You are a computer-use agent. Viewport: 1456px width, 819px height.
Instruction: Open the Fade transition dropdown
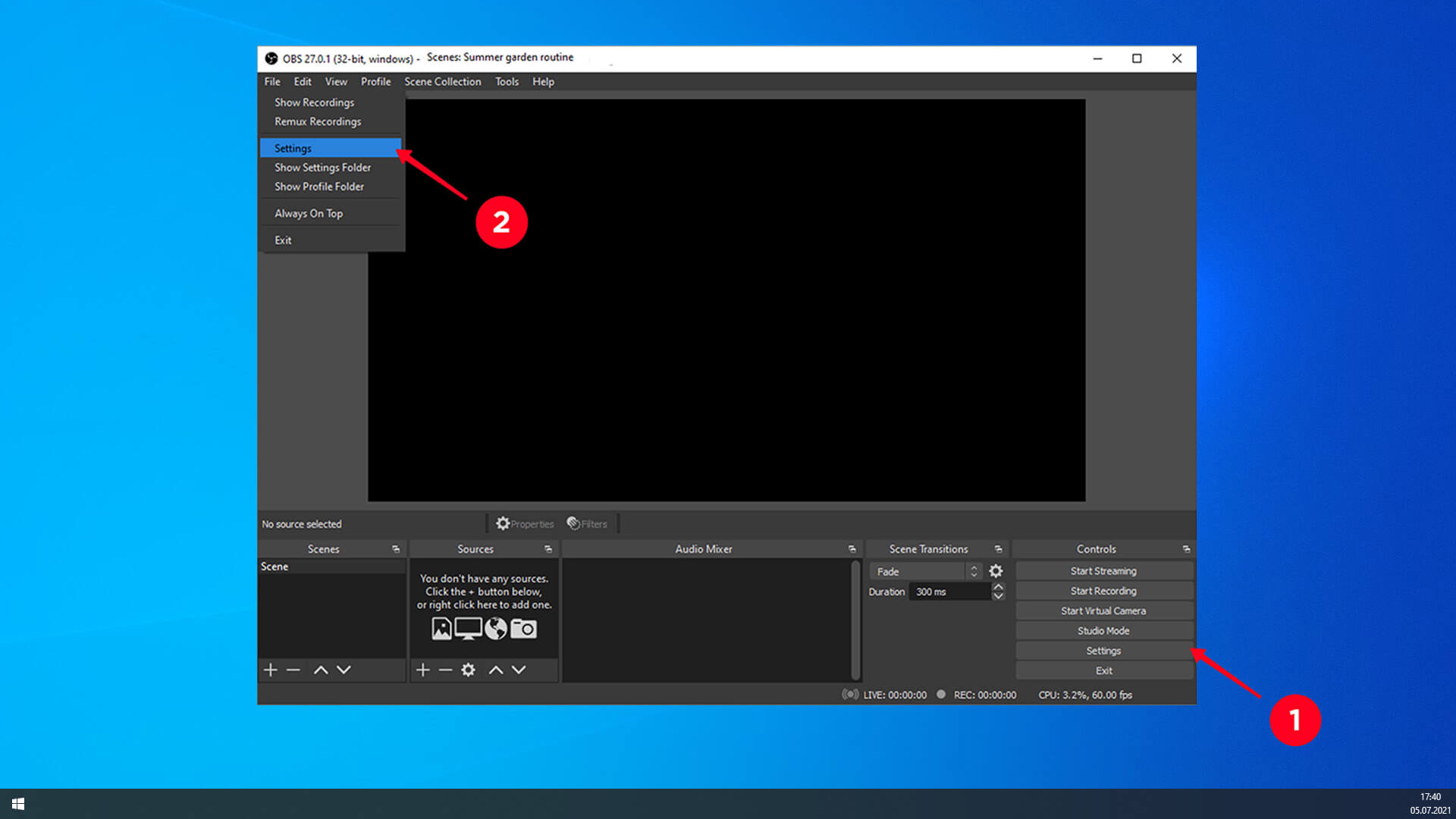927,571
